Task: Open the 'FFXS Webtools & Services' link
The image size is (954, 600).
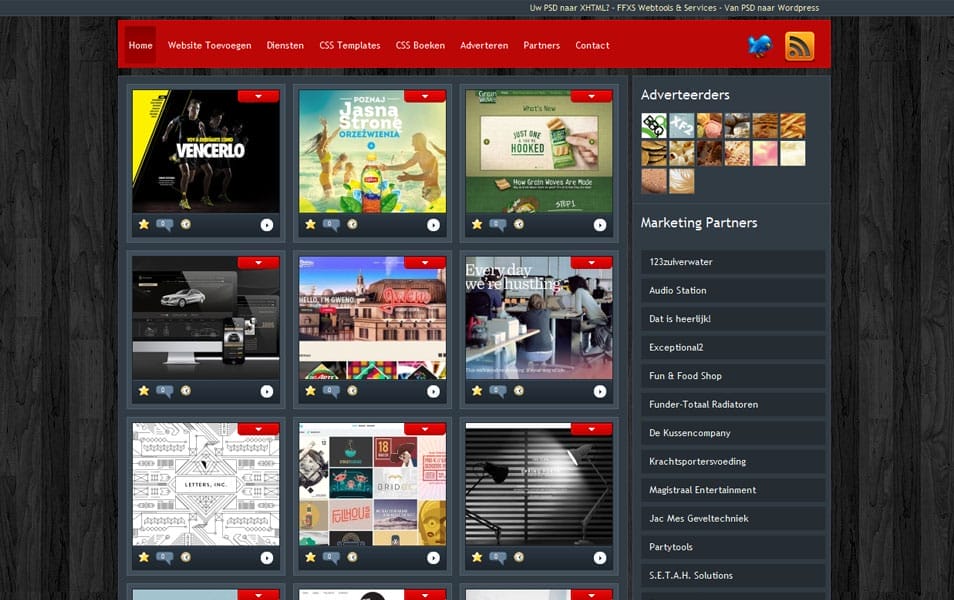Action: tap(667, 8)
